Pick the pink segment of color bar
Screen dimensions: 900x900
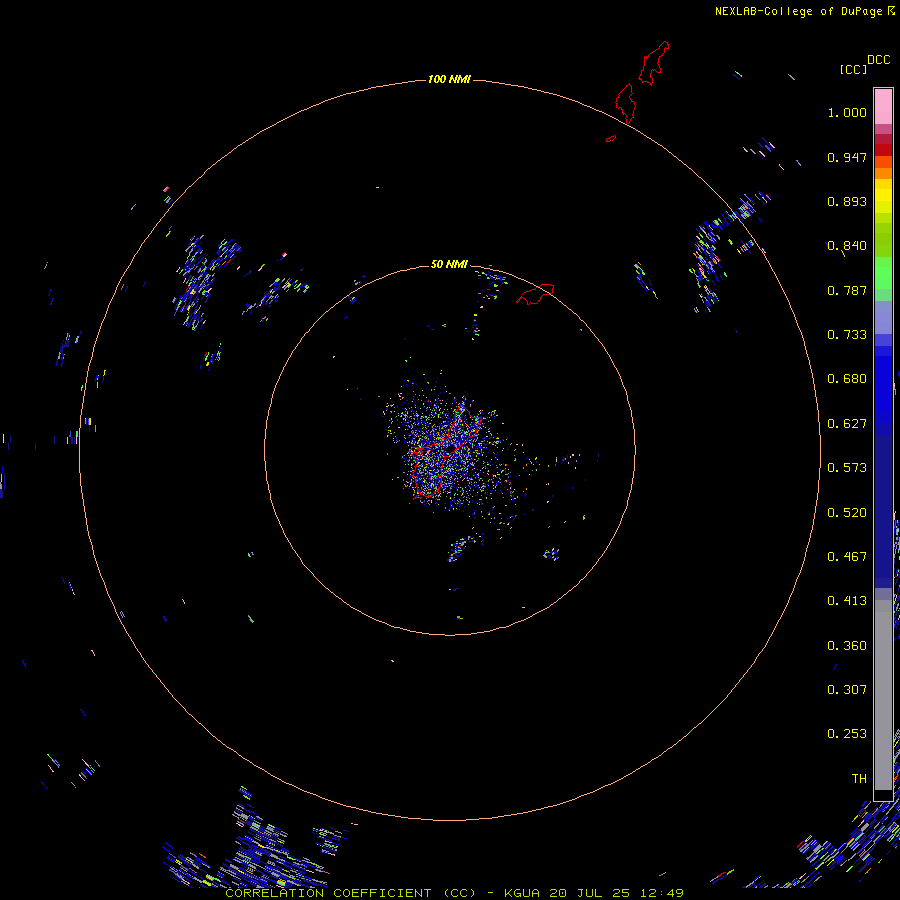(883, 107)
